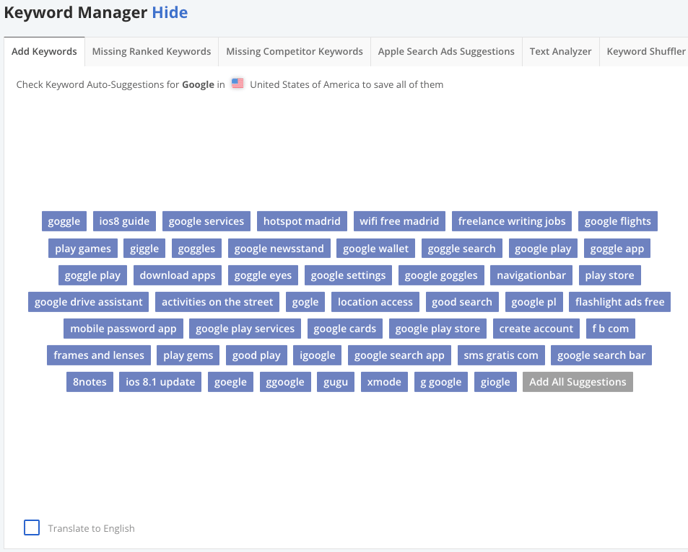
Task: Add the "navigationbar" keyword suggestion
Action: (531, 275)
